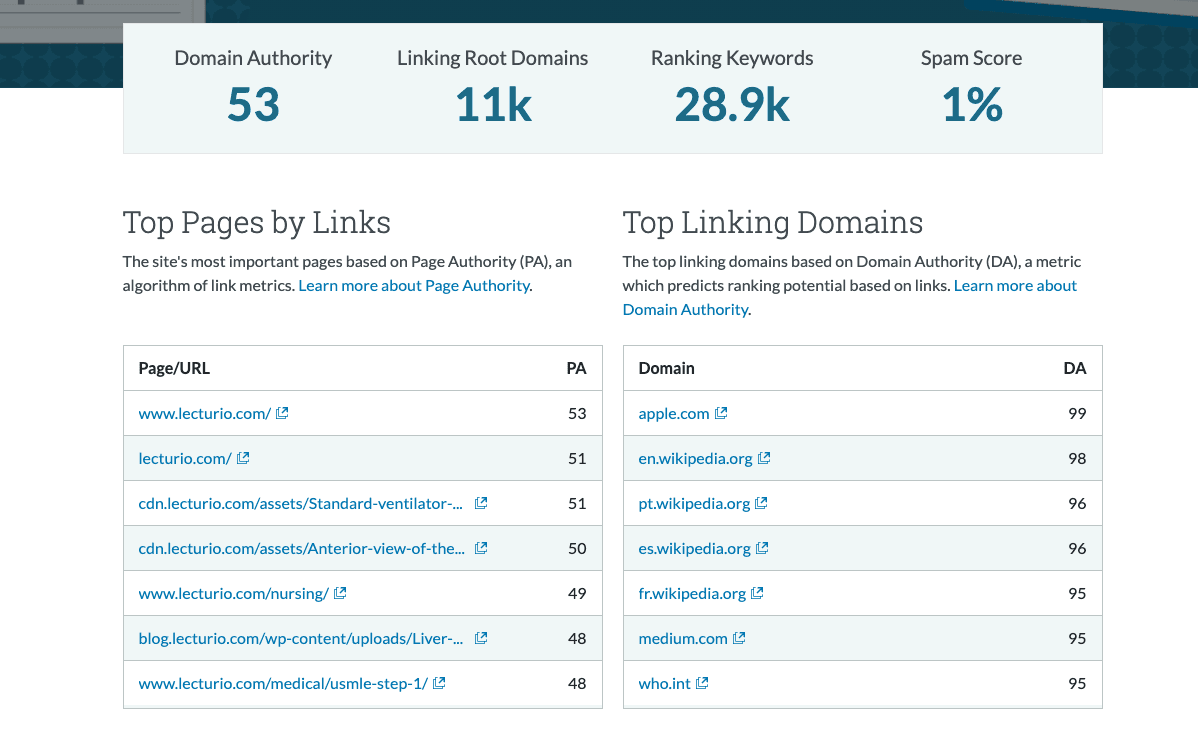1198x732 pixels.
Task: Visit www.lecturio.com/medical/usmle-step-1/ link
Action: tap(283, 684)
